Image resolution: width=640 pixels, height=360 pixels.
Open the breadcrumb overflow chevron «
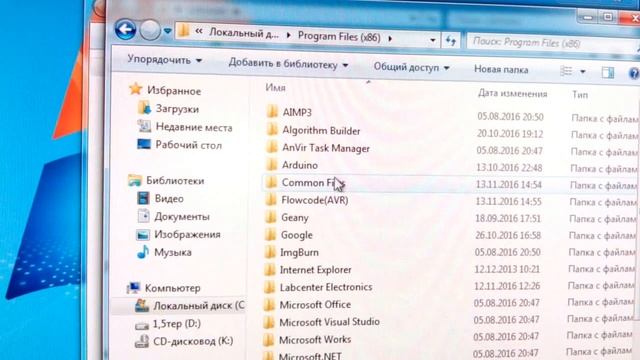[199, 31]
